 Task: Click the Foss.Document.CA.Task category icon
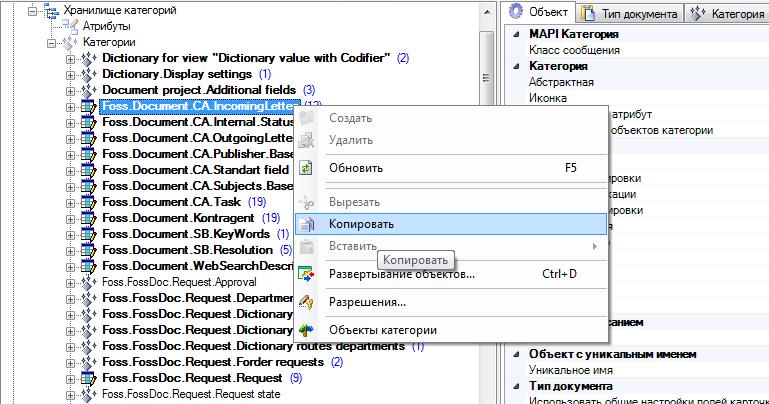coord(88,201)
